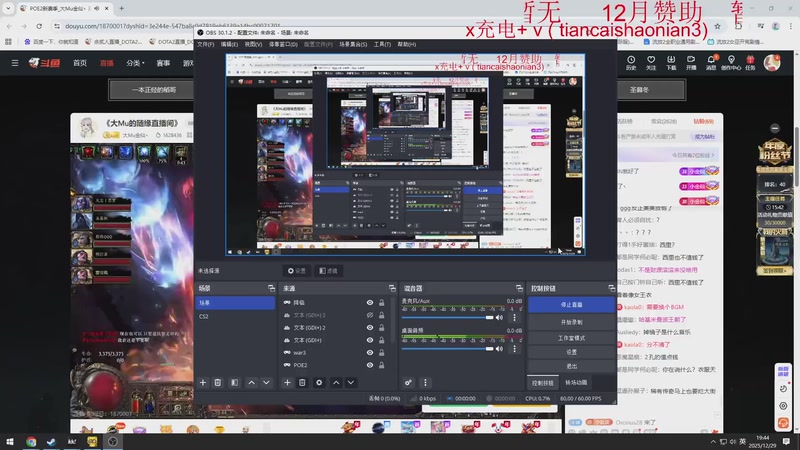Undock the controls panel
Screen dimensions: 800x450
[611, 288]
